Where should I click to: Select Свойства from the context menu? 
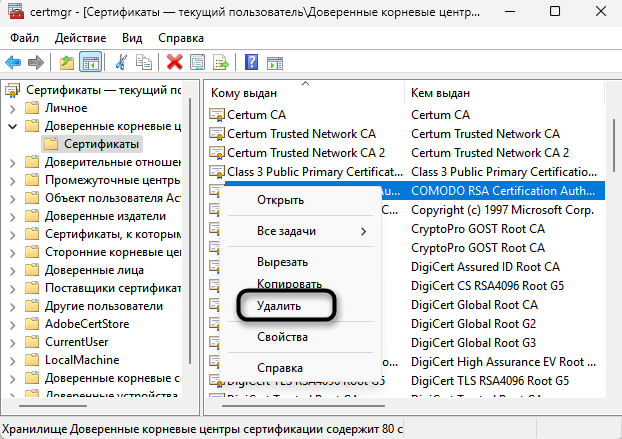pos(281,338)
